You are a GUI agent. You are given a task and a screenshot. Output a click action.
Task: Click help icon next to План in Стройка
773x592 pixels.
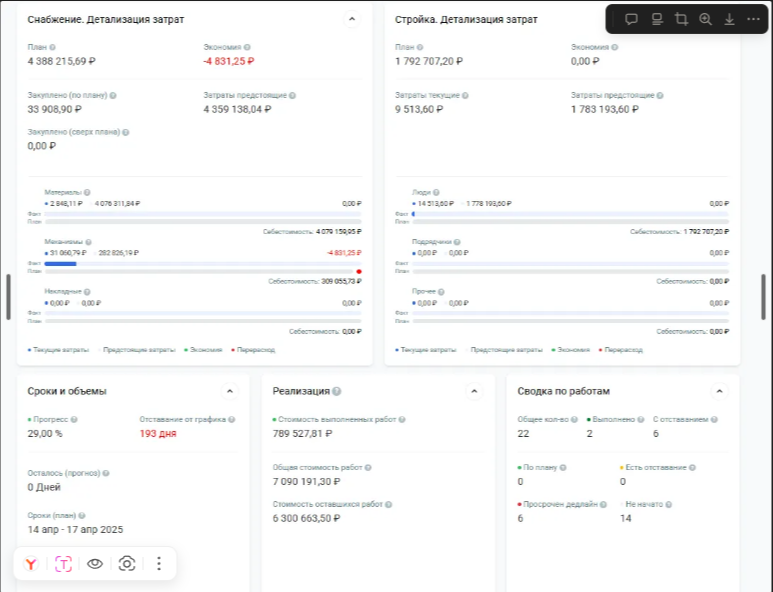coord(420,47)
